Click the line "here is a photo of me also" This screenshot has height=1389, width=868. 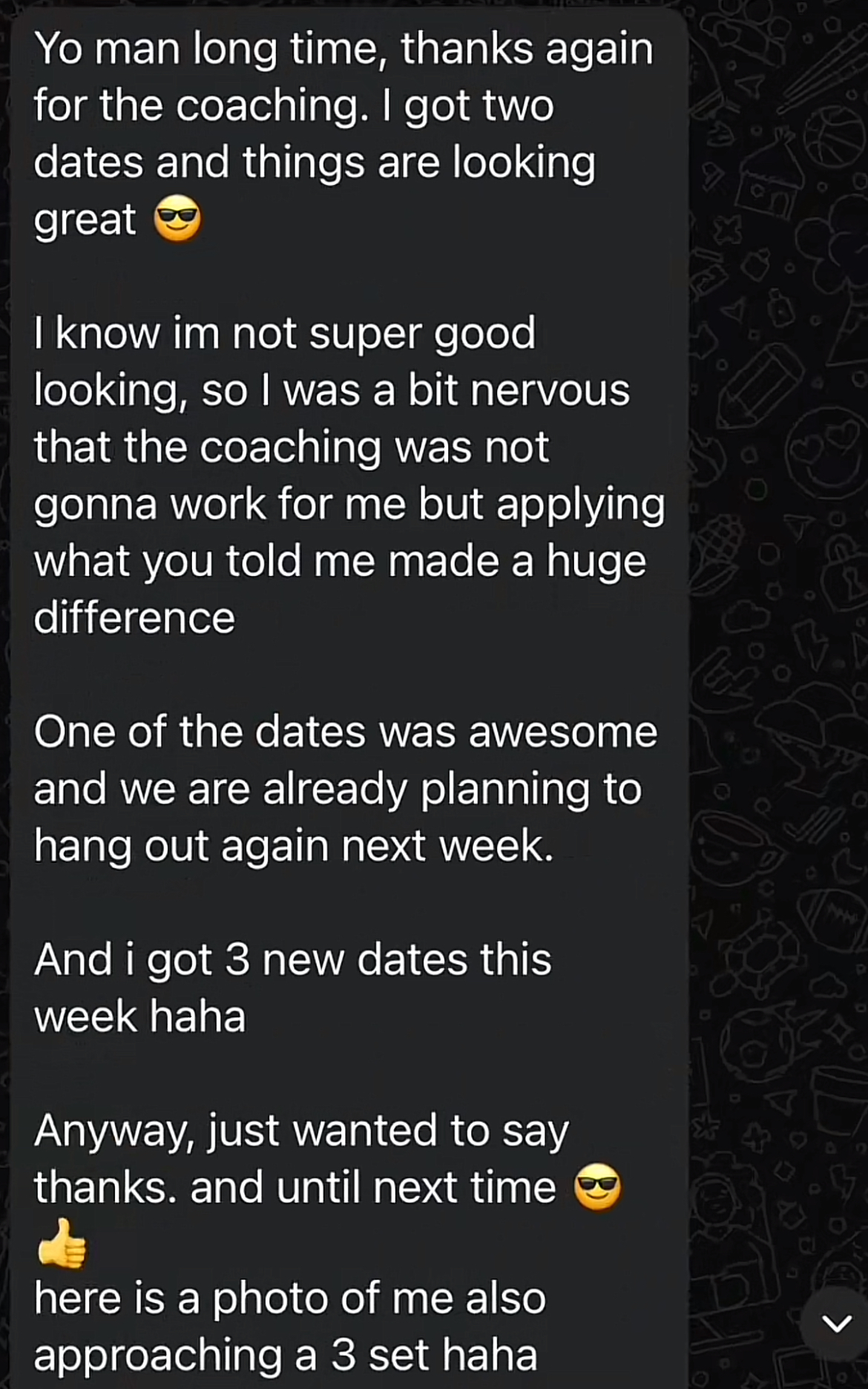tap(290, 1298)
